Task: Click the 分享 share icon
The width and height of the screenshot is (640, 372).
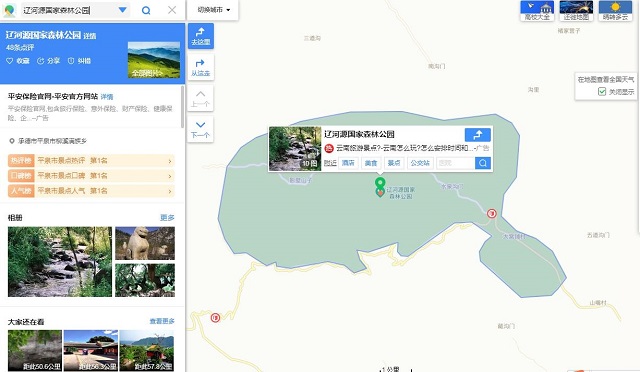Action: click(x=40, y=61)
